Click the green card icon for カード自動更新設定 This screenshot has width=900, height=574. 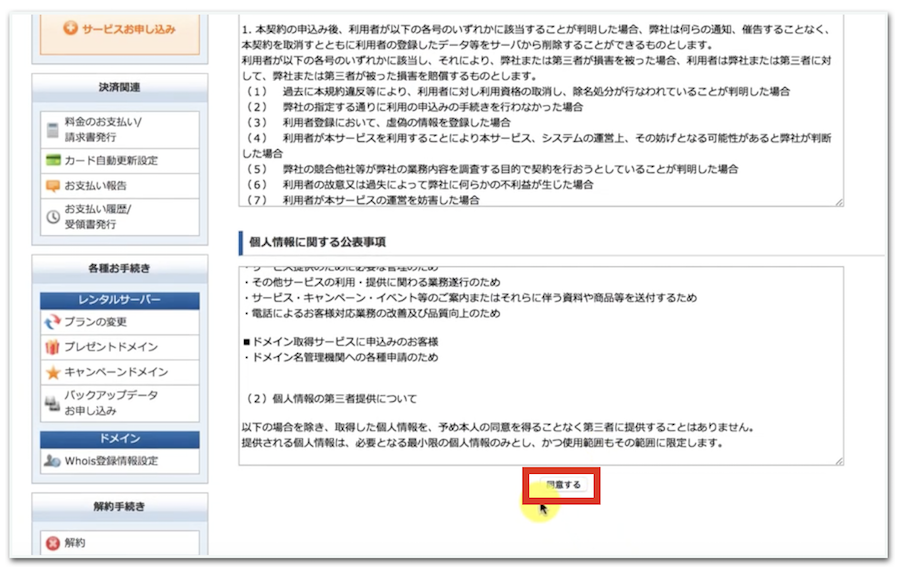(53, 160)
